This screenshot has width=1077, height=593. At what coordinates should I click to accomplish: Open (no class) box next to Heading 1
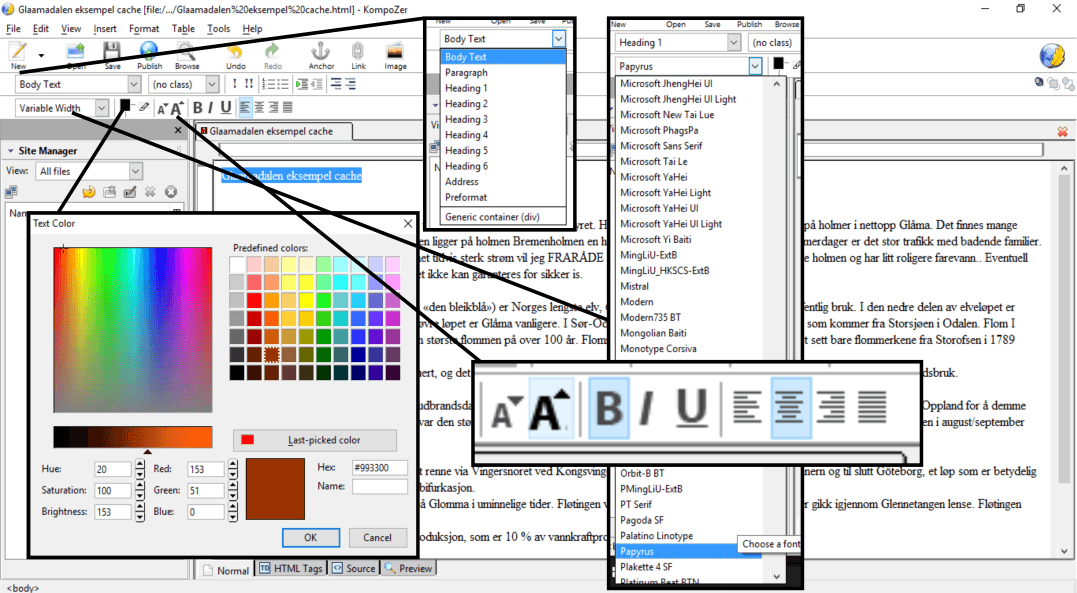(772, 43)
